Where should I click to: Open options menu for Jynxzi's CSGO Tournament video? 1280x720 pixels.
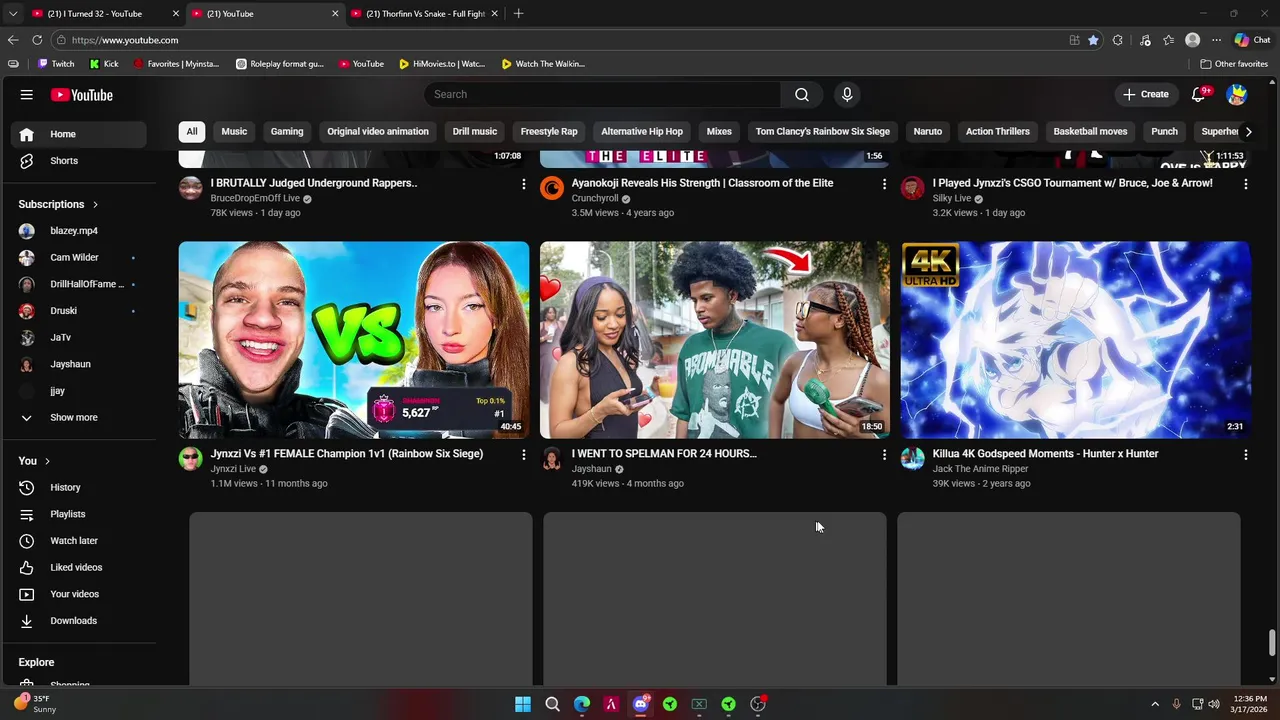tap(1245, 184)
